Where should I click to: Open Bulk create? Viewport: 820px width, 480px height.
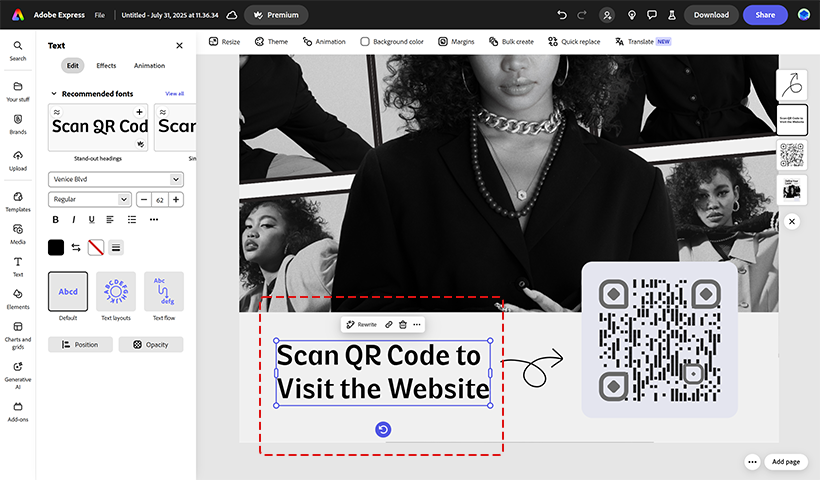(x=511, y=41)
